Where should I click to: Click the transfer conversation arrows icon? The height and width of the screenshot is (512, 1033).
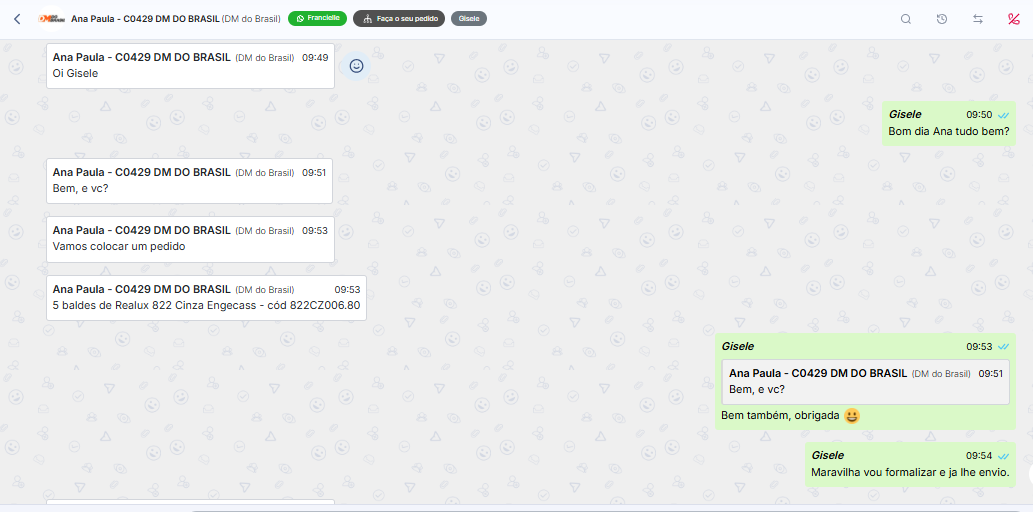point(978,19)
